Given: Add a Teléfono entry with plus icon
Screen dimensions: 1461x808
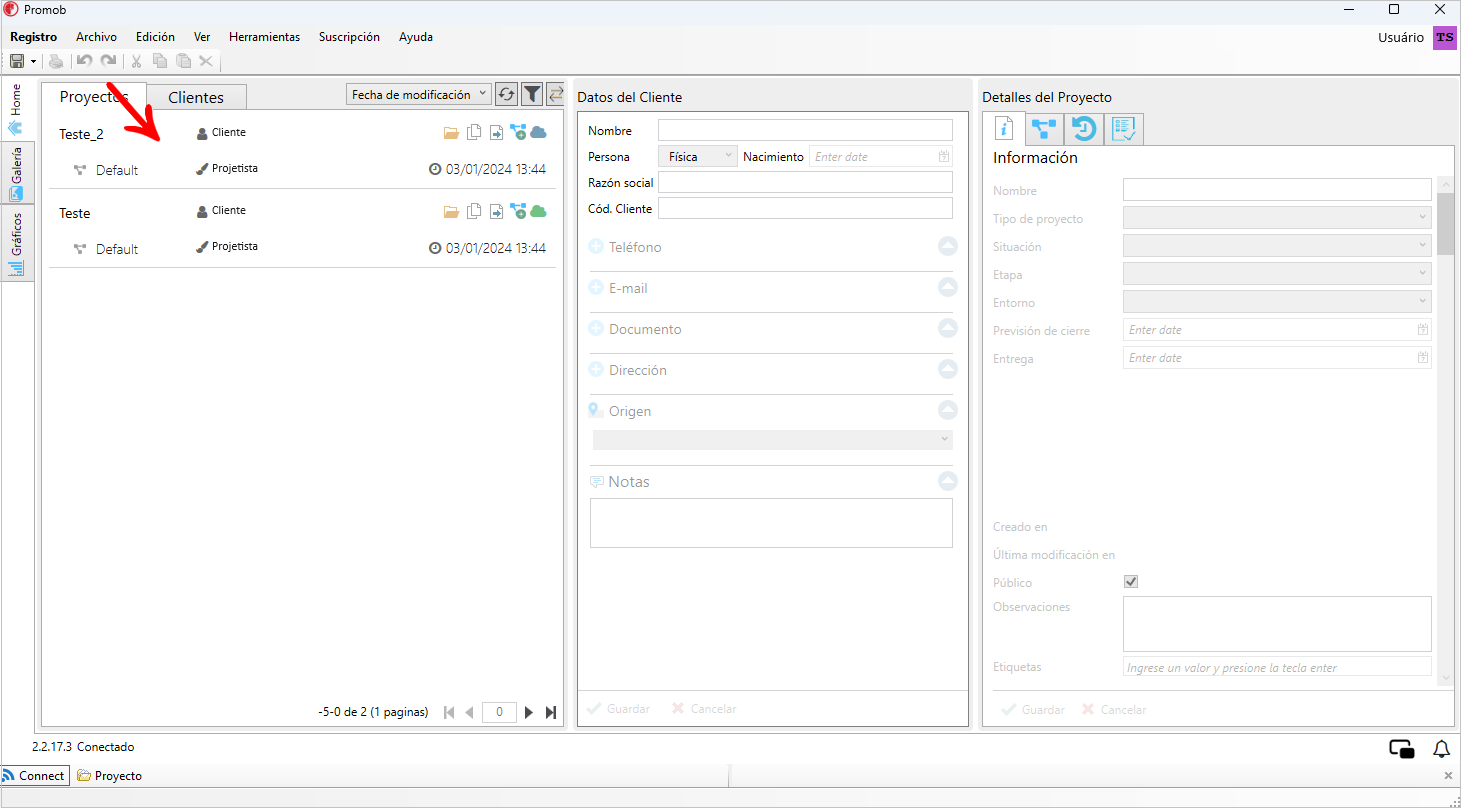Looking at the screenshot, I should click(x=596, y=246).
